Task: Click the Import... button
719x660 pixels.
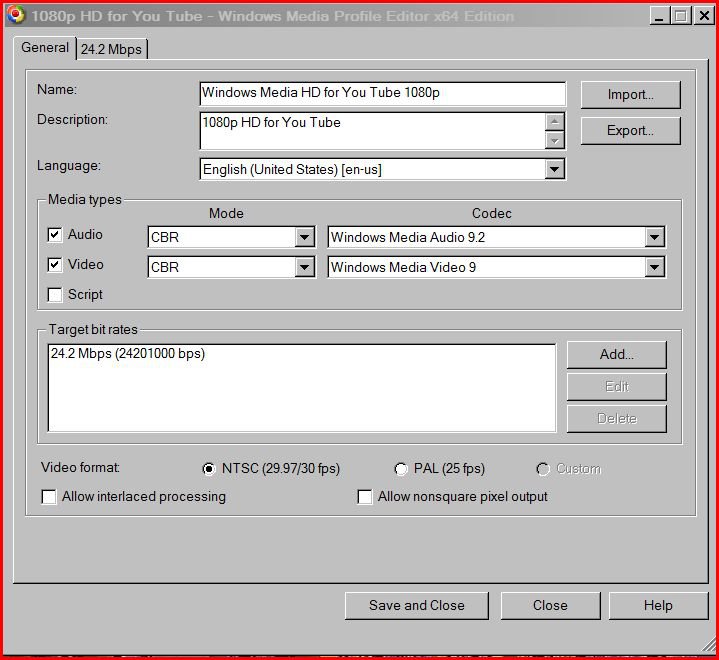Action: (631, 94)
